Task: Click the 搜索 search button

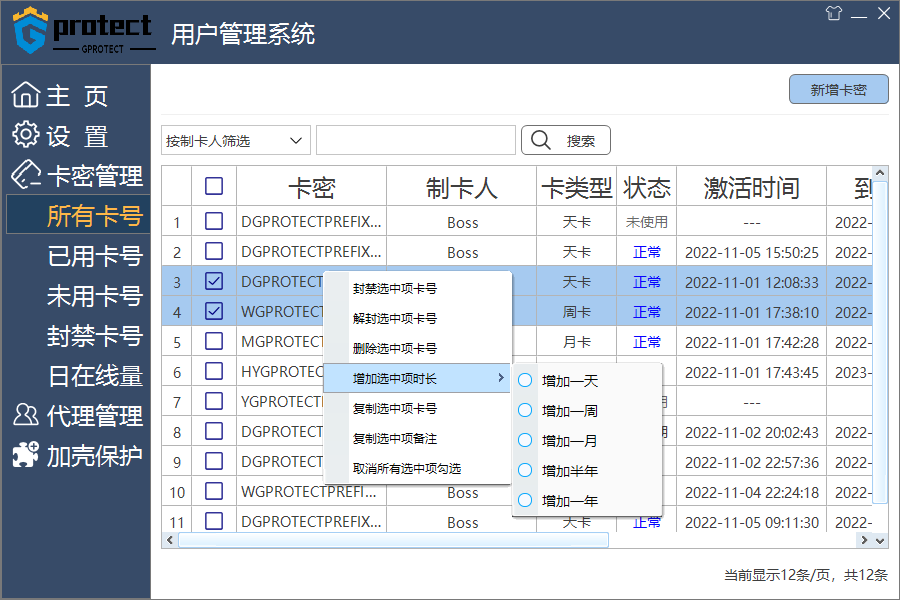Action: point(565,140)
